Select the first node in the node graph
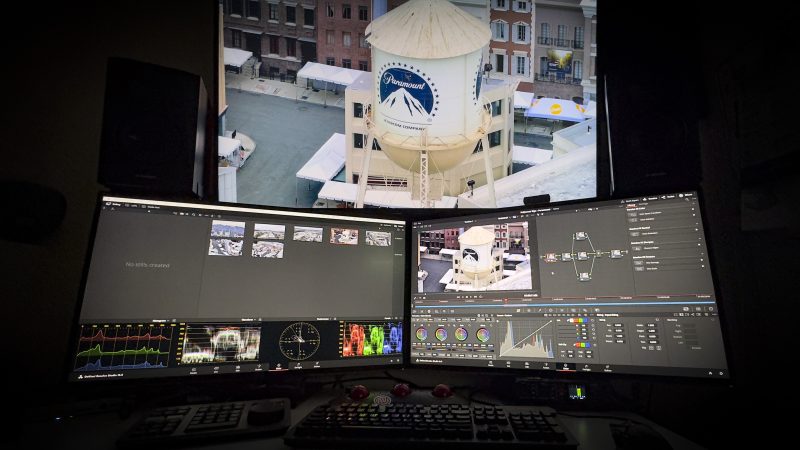Image resolution: width=800 pixels, height=450 pixels. (x=551, y=256)
